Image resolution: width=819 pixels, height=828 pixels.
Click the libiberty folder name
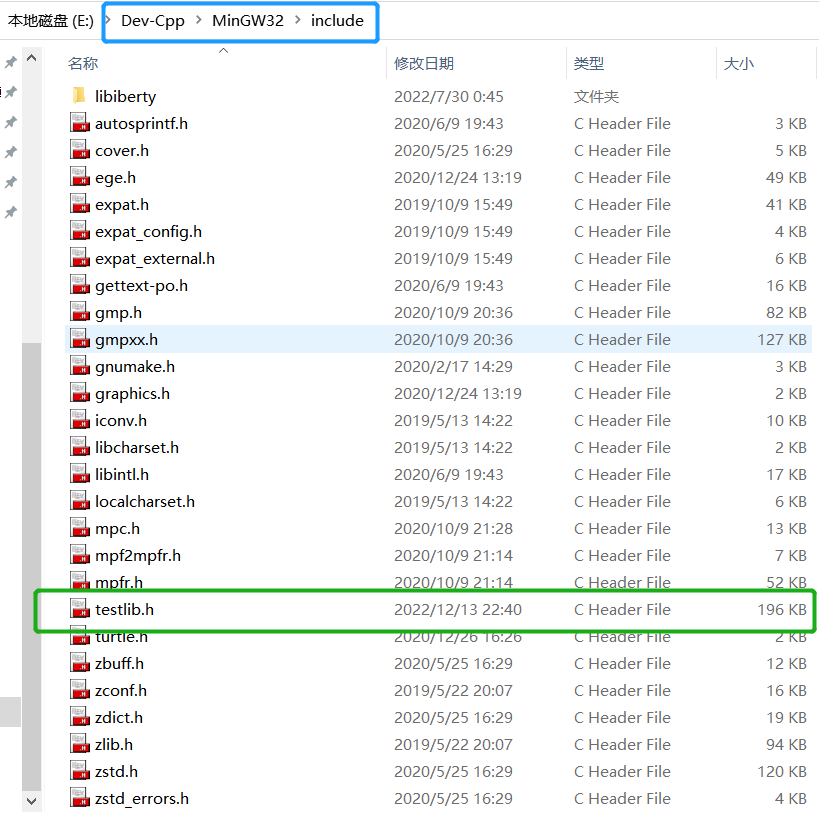tap(125, 97)
